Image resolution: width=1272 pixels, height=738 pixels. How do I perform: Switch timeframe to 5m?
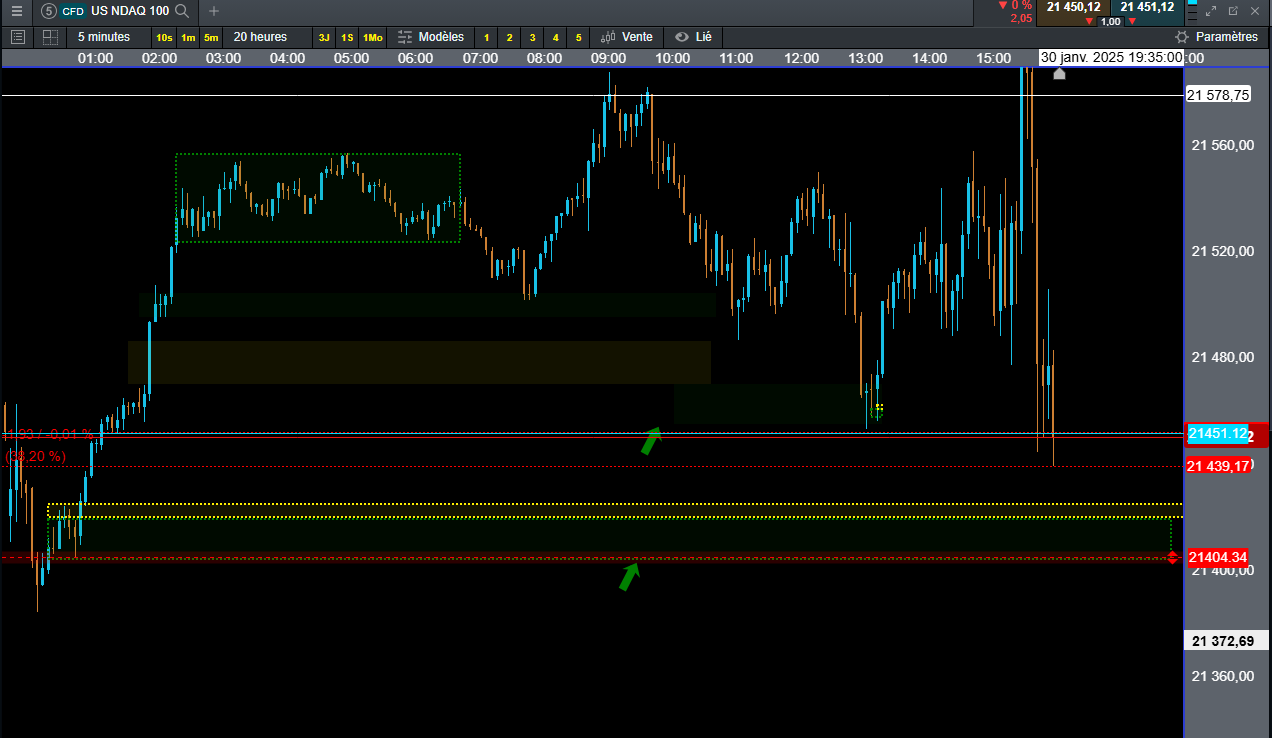pyautogui.click(x=211, y=37)
